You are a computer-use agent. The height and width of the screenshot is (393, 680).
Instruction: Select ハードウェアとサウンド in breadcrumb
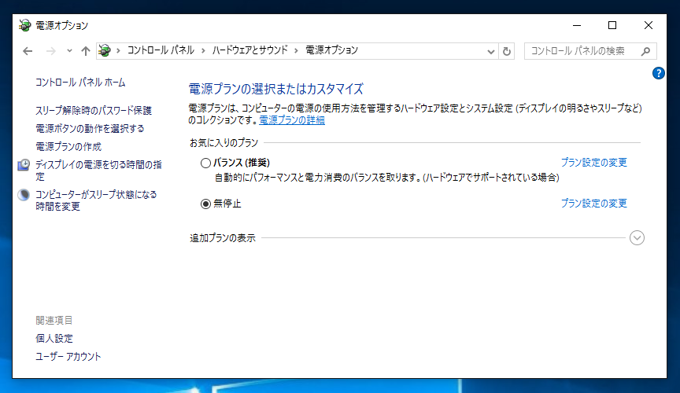[x=250, y=50]
